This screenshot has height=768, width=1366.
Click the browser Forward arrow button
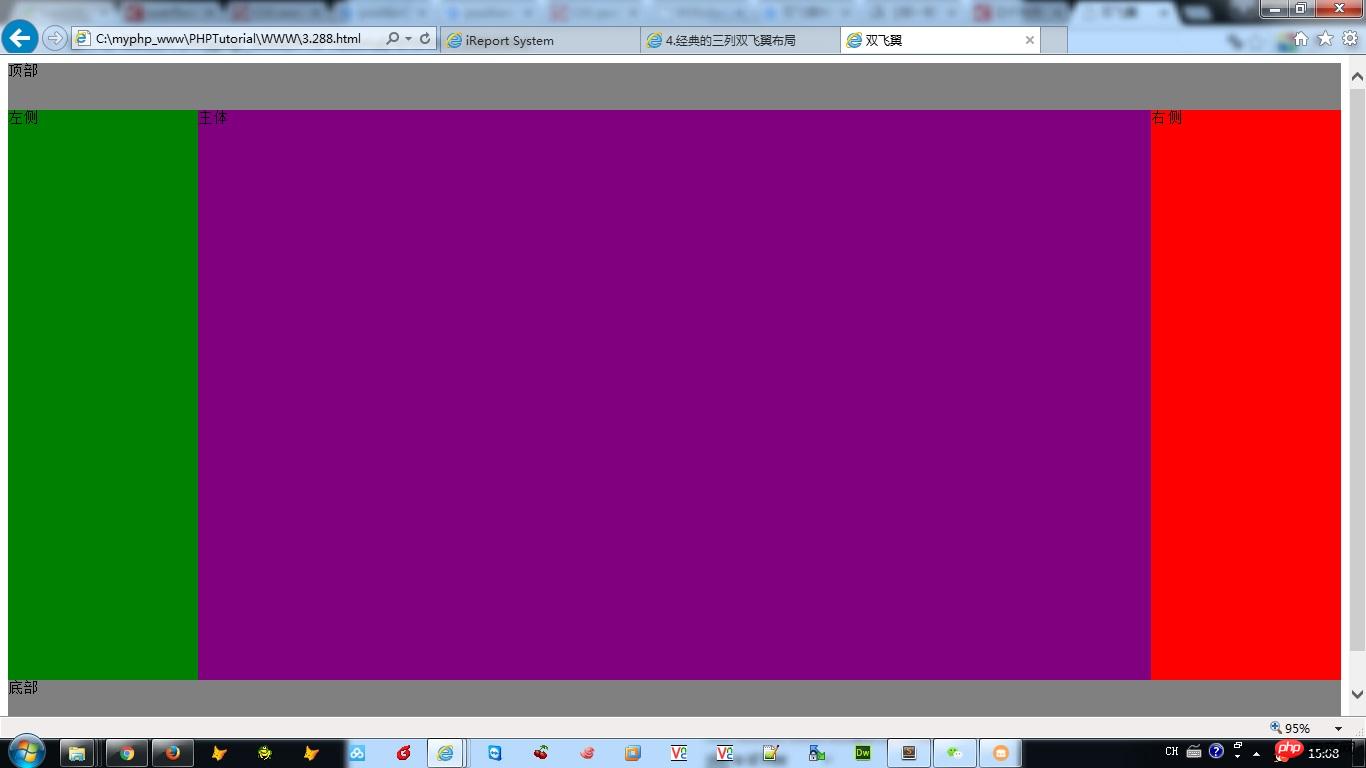click(x=54, y=39)
